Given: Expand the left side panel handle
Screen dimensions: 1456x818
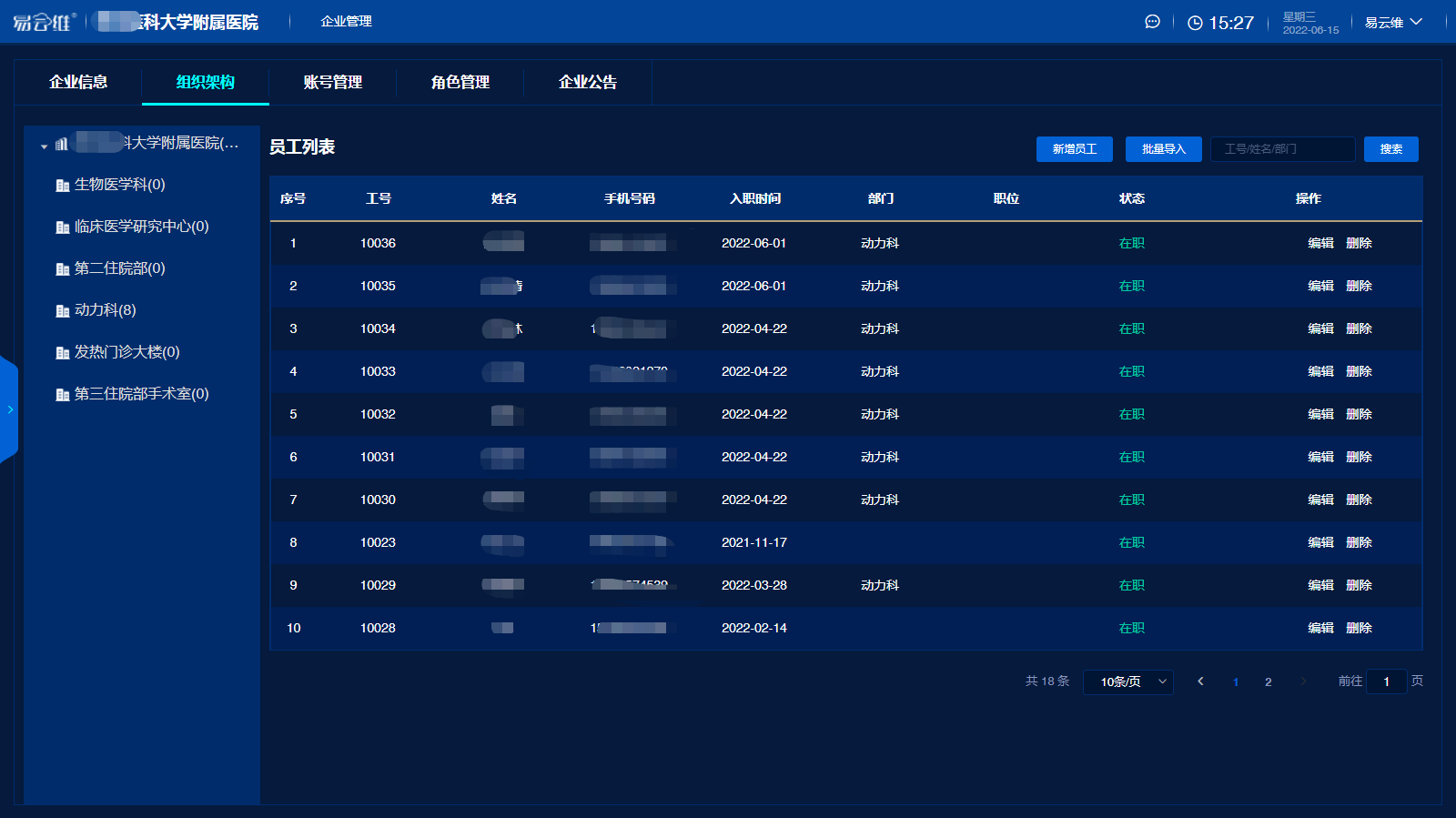Looking at the screenshot, I should (x=9, y=409).
